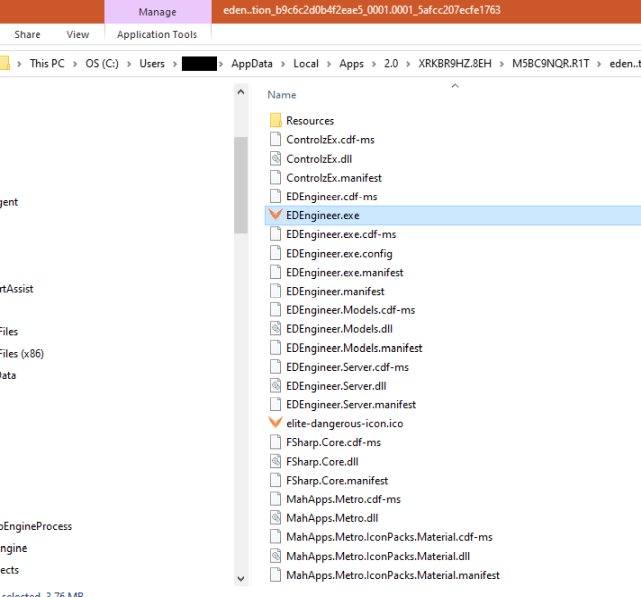Click the address bar folder icon
Screen dimensions: 641x597
(4, 63)
